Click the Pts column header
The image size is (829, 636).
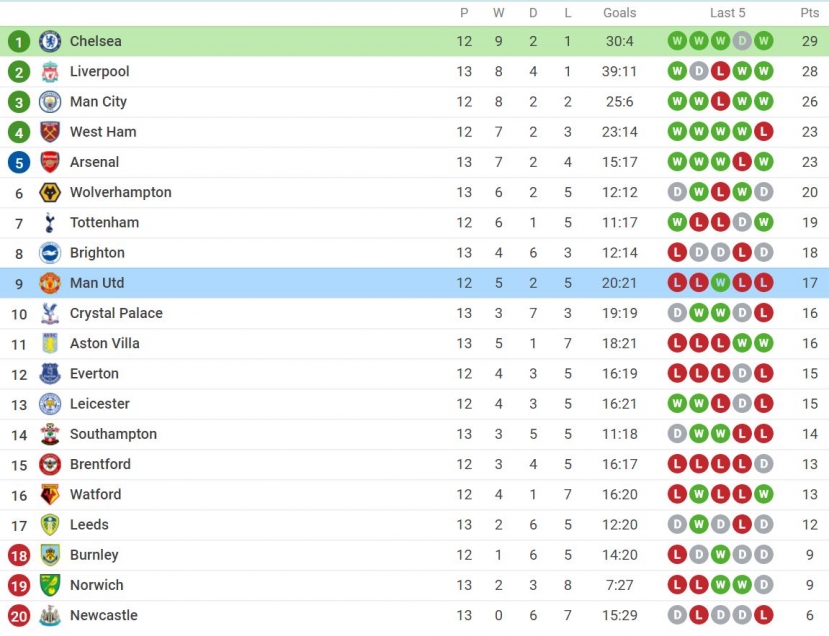pyautogui.click(x=809, y=13)
